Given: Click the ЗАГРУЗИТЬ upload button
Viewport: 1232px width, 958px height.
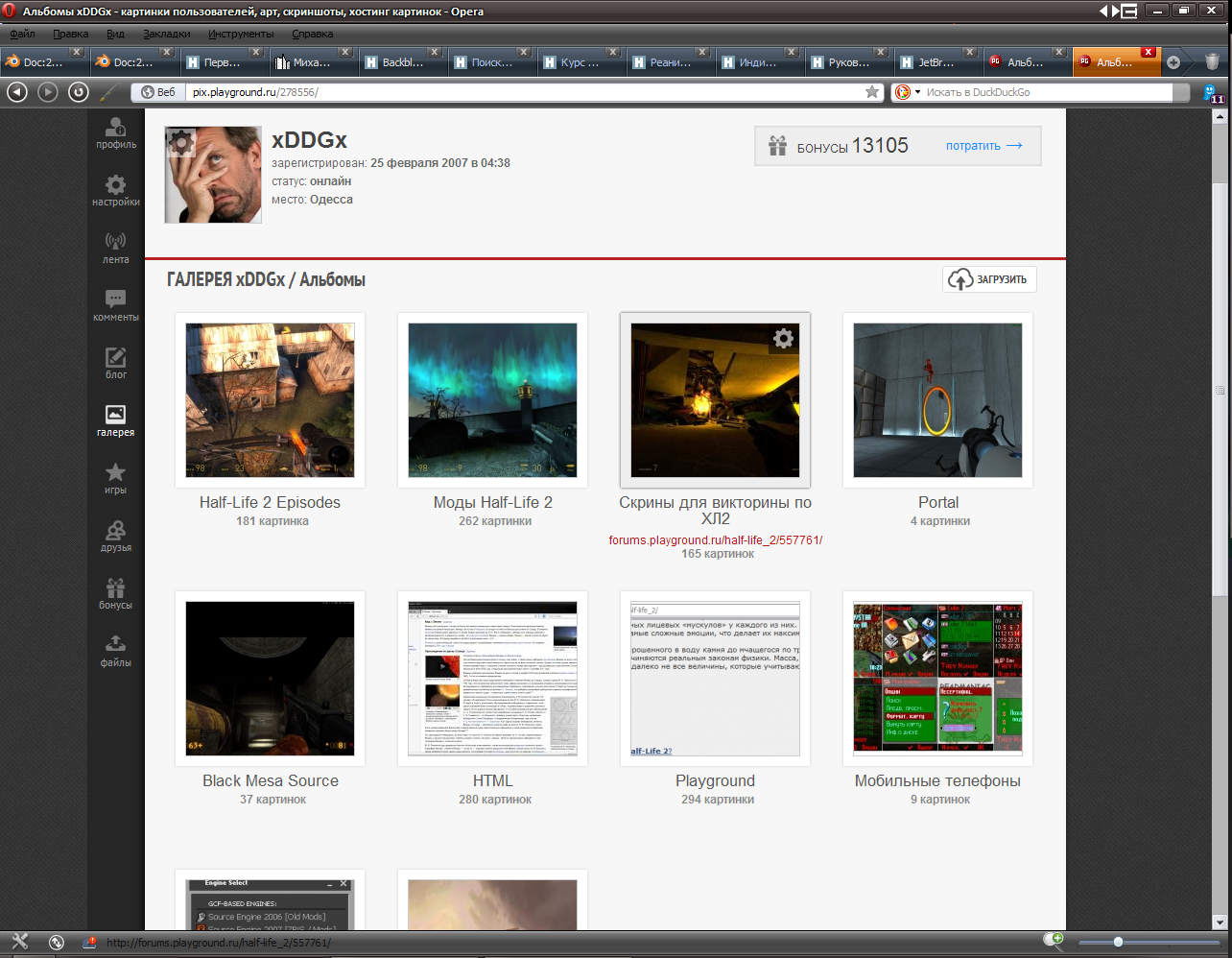Looking at the screenshot, I should point(989,279).
